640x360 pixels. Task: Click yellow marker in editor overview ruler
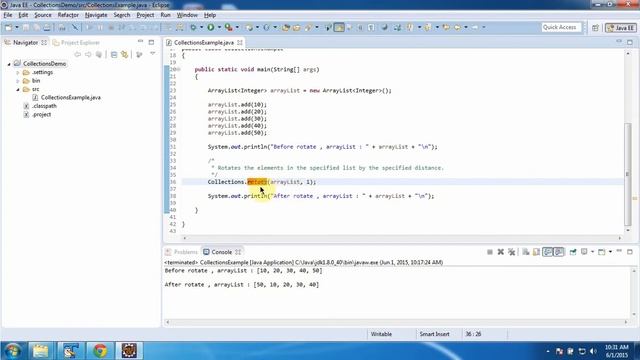[635, 198]
